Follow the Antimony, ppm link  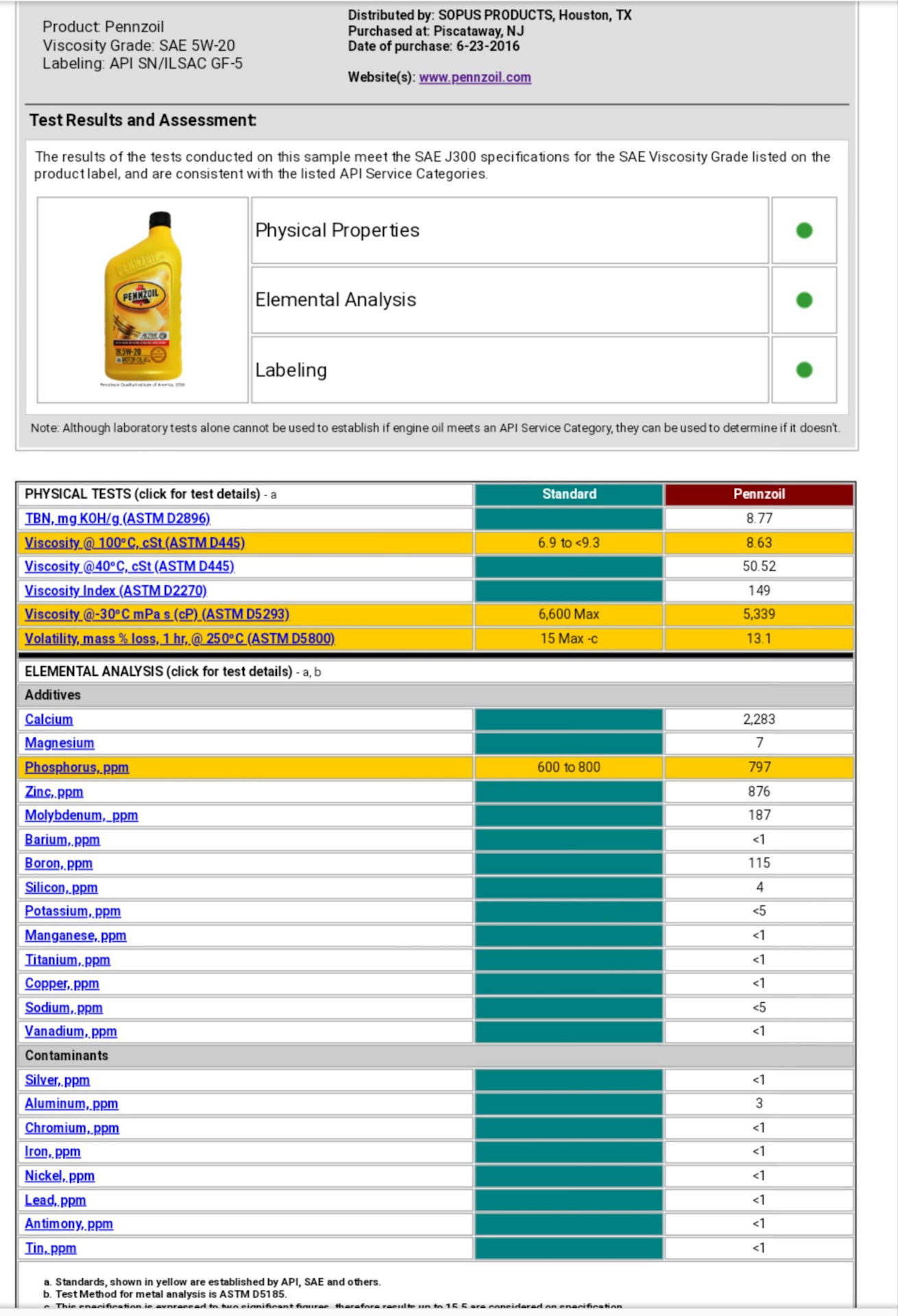pos(69,1224)
